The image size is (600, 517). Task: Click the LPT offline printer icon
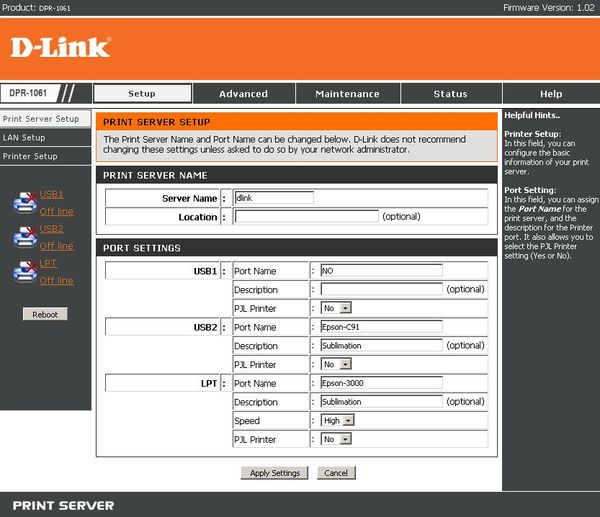click(x=25, y=271)
